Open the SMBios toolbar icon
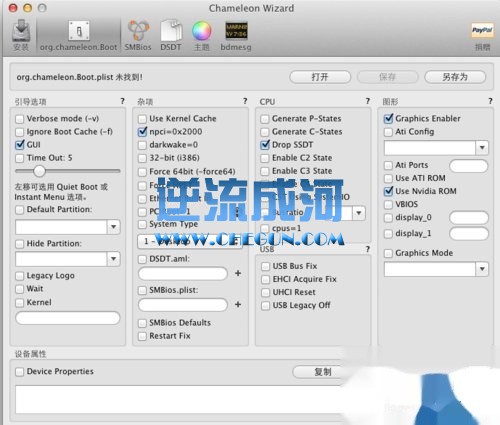The height and width of the screenshot is (425, 500). (x=138, y=35)
